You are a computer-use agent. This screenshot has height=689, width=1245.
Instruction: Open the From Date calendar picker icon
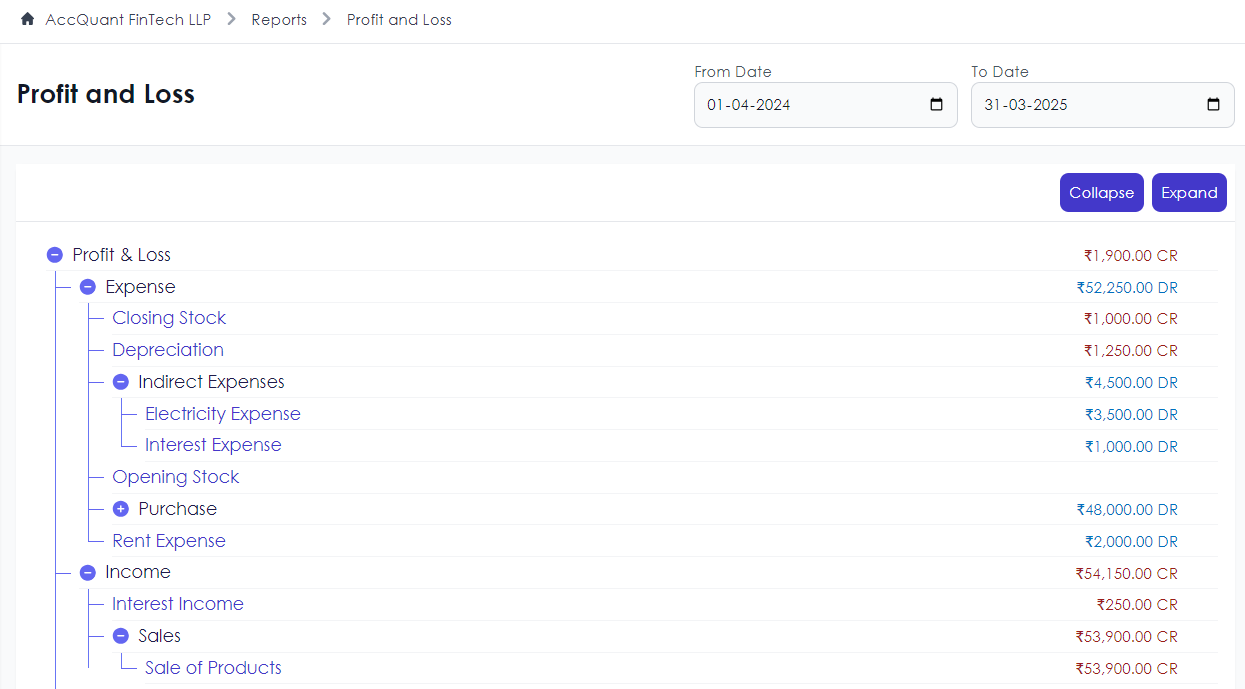pyautogui.click(x=936, y=105)
